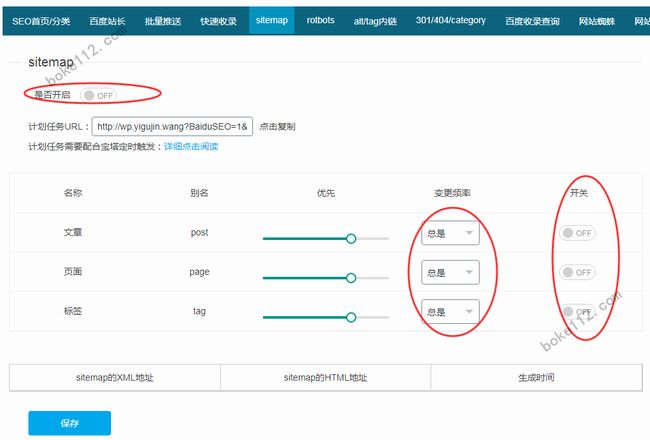Click the 名称 column header
Viewport: 650px width, 440px height.
coord(73,193)
